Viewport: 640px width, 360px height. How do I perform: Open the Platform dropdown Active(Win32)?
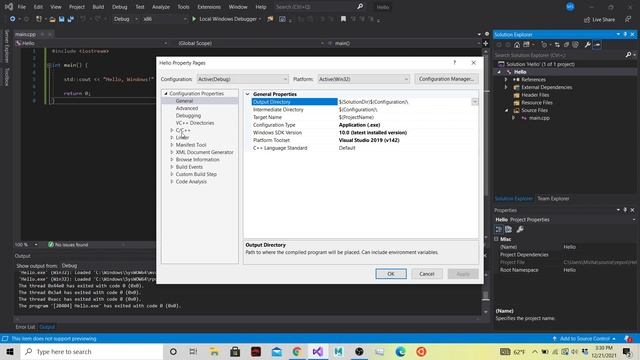[363, 79]
